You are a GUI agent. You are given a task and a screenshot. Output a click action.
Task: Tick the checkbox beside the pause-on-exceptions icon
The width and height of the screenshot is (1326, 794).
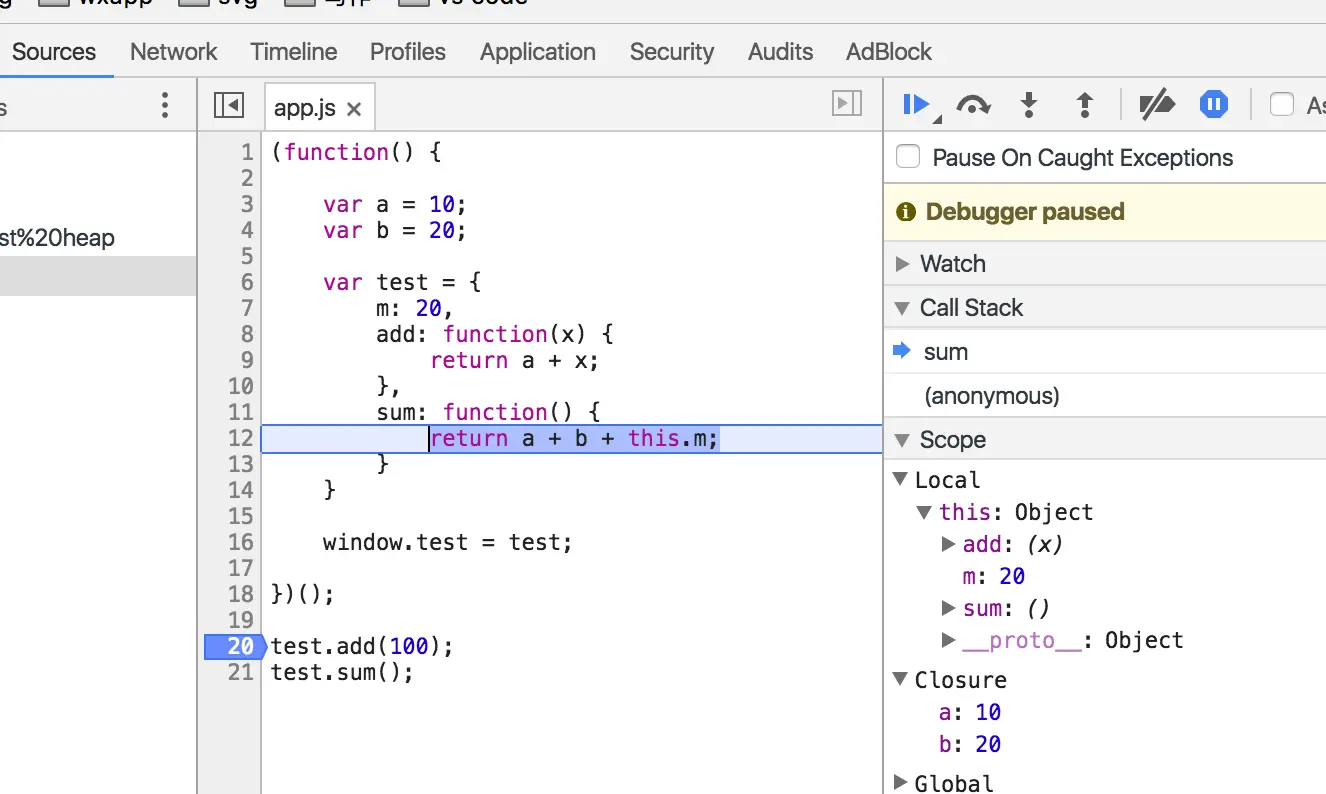click(1282, 104)
